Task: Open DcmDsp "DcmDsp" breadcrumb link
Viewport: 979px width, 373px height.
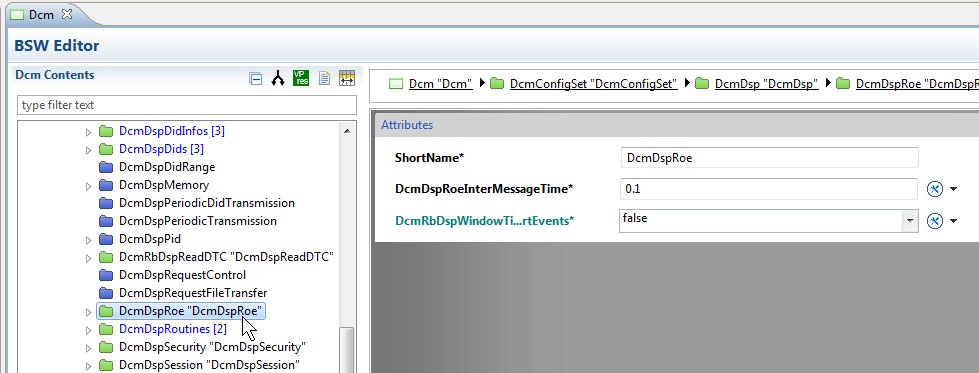Action: (x=766, y=84)
